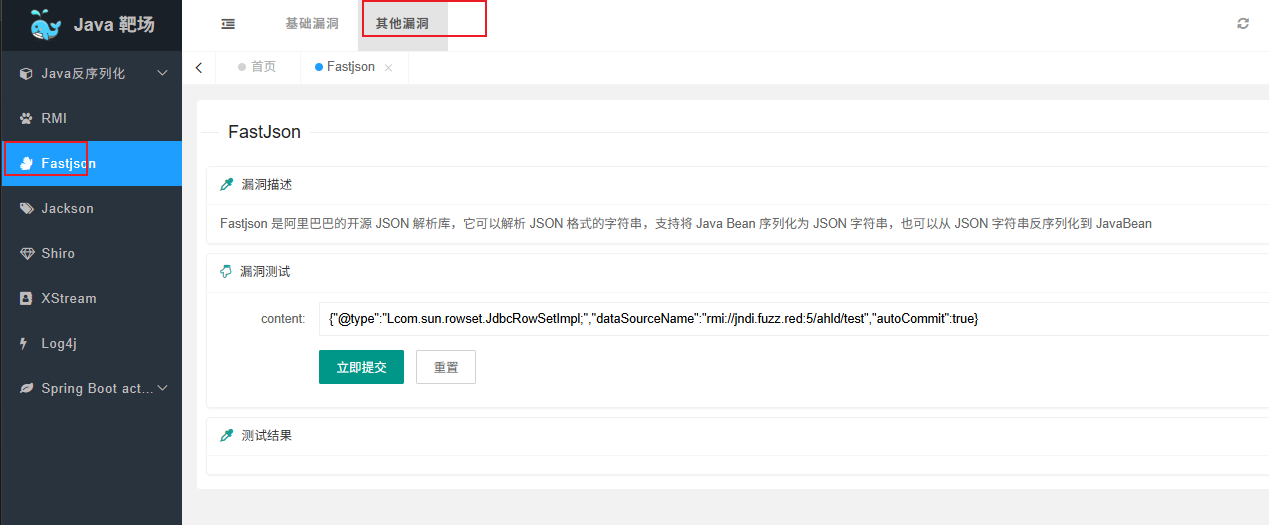Click the whale logo in the header

pyautogui.click(x=45, y=24)
